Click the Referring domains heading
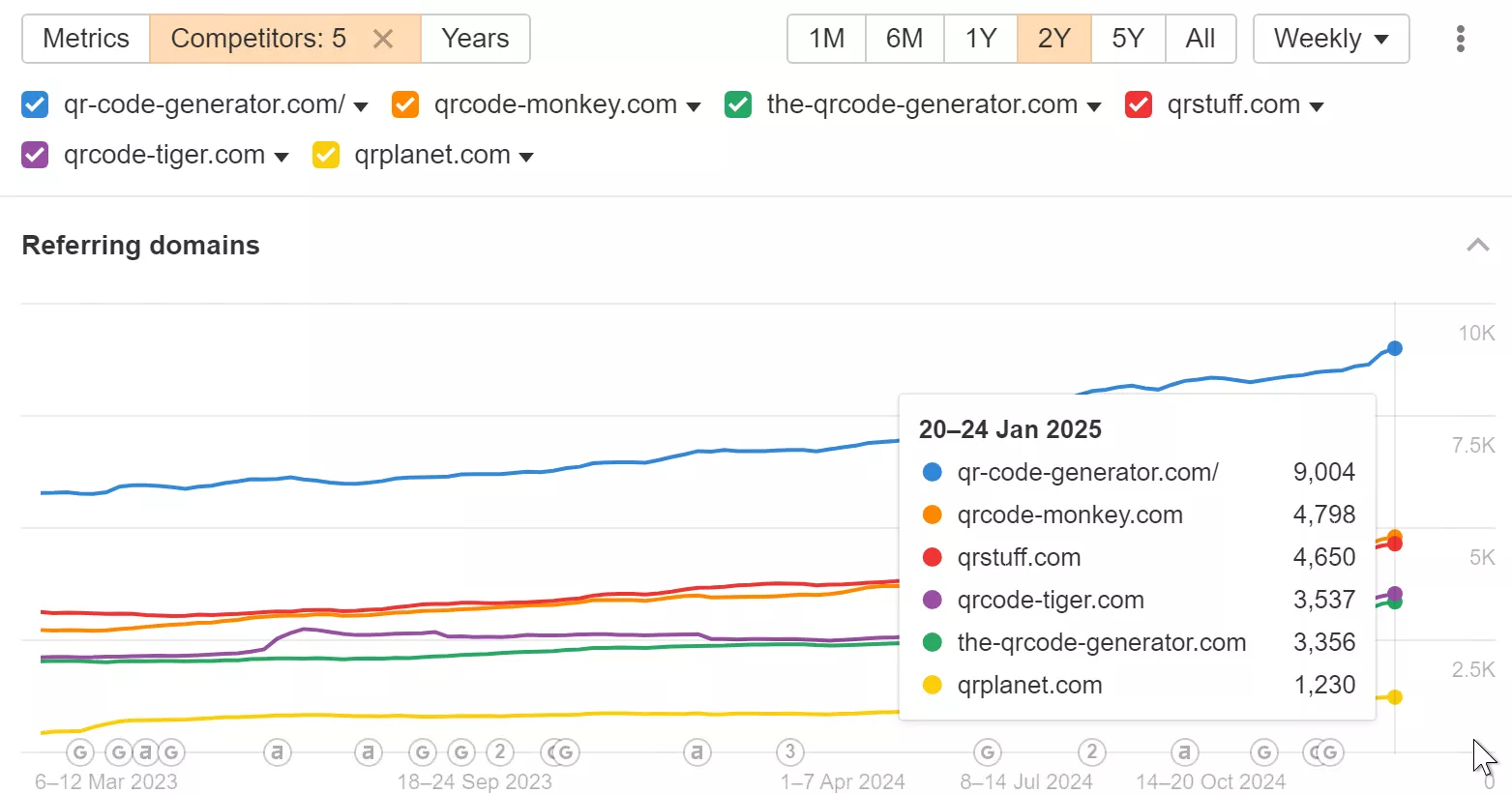 (141, 246)
